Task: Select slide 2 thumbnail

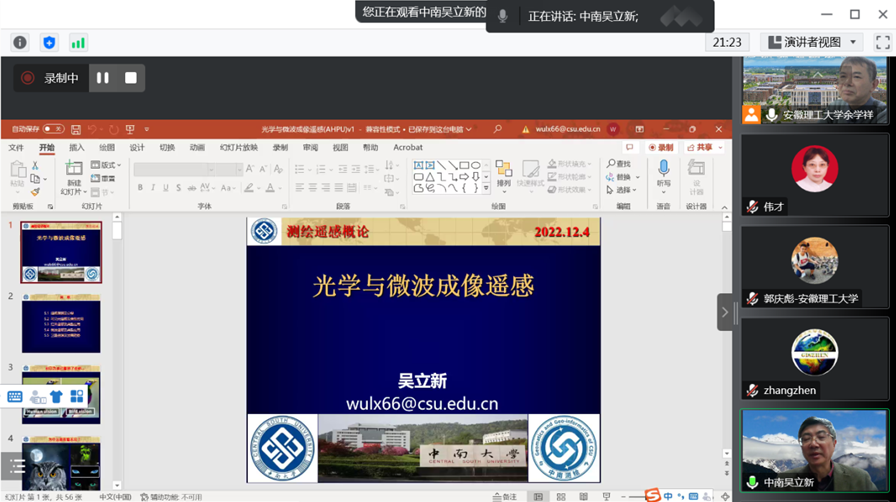Action: tap(61, 323)
